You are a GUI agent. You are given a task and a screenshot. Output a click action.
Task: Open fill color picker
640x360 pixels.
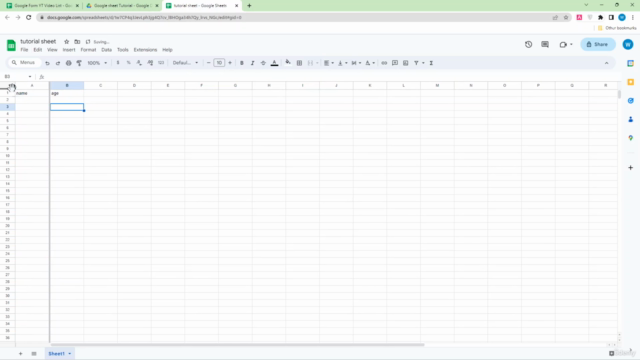288,62
